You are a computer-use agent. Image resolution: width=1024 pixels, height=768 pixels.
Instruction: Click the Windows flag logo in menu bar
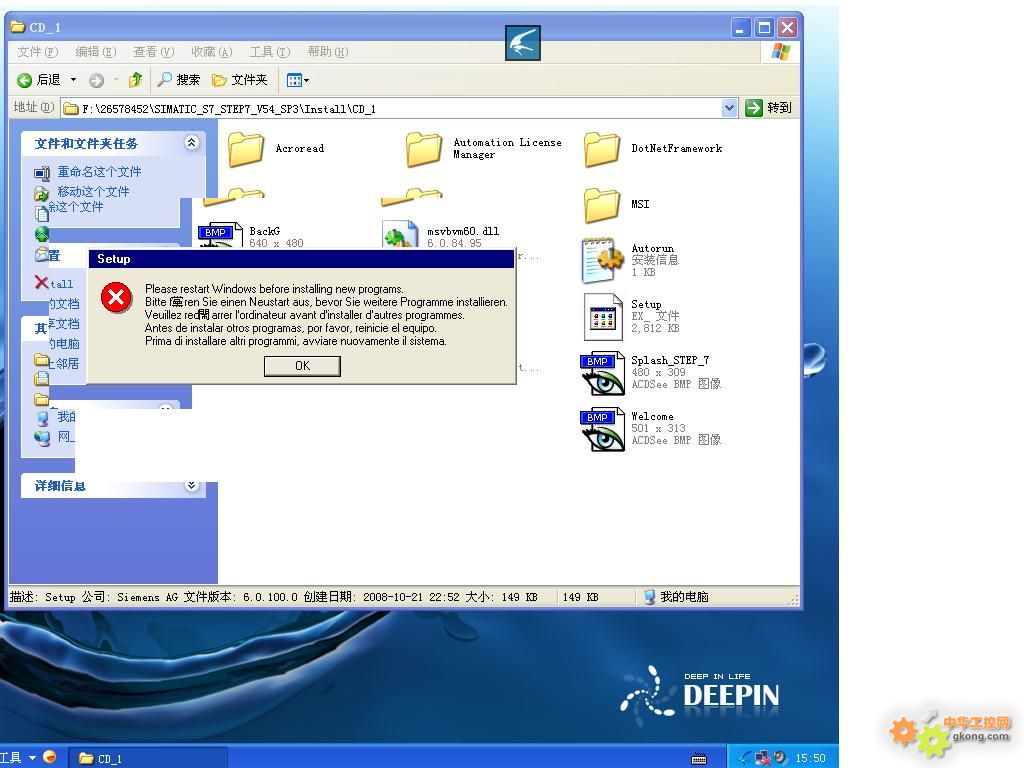[x=780, y=52]
